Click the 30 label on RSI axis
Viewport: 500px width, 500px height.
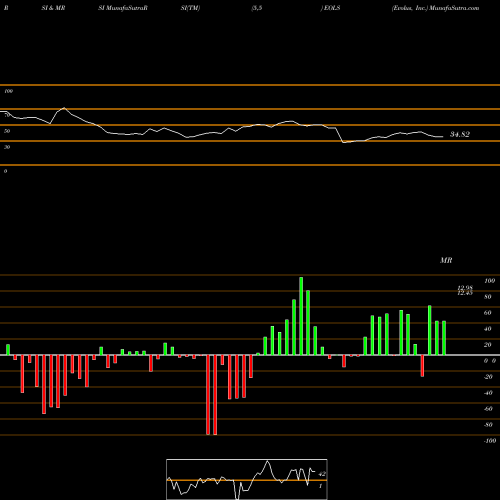coord(7,147)
